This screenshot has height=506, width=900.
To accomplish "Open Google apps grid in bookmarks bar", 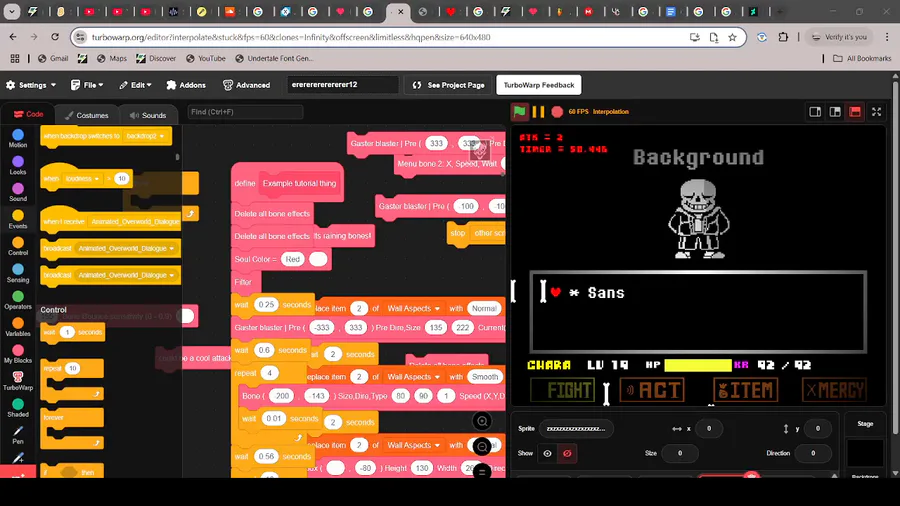I will point(15,59).
